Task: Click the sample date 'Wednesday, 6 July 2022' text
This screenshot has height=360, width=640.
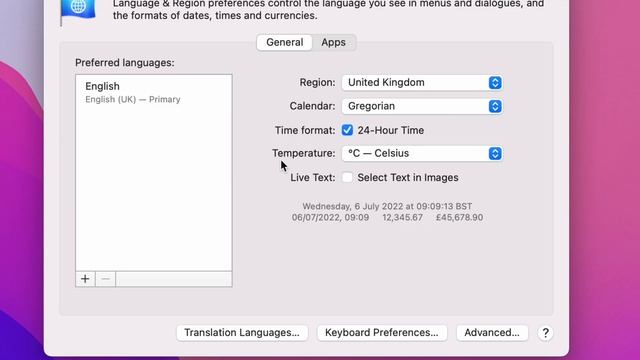Action: click(352, 207)
